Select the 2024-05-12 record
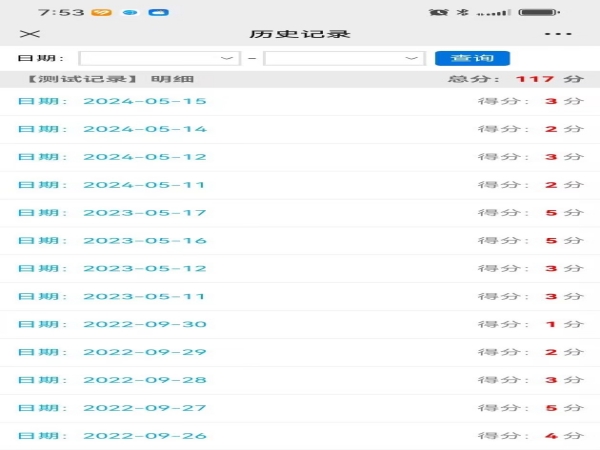600x450 pixels. pyautogui.click(x=300, y=157)
